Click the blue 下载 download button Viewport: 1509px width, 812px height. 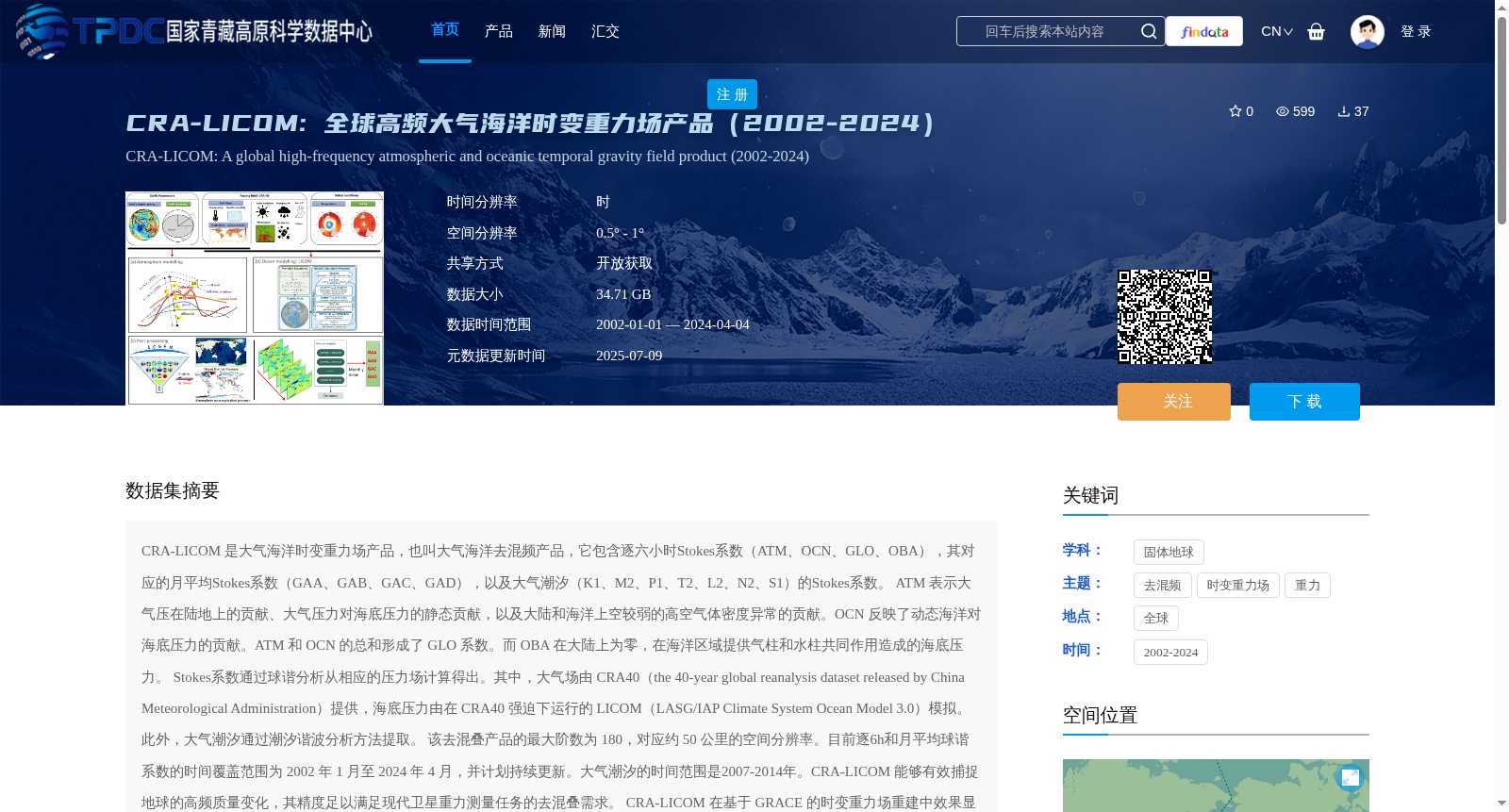1304,402
